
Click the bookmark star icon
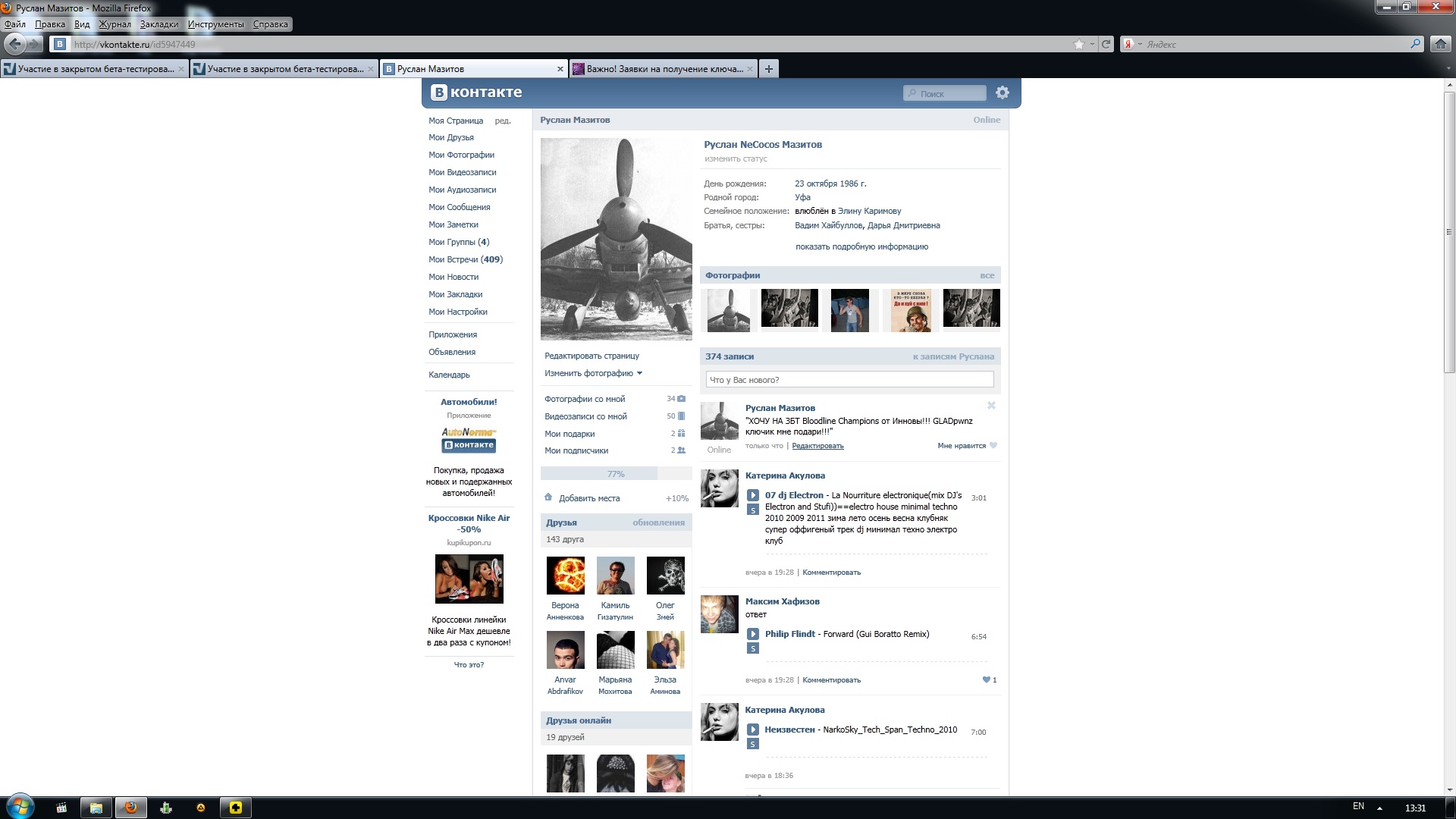pos(1078,44)
